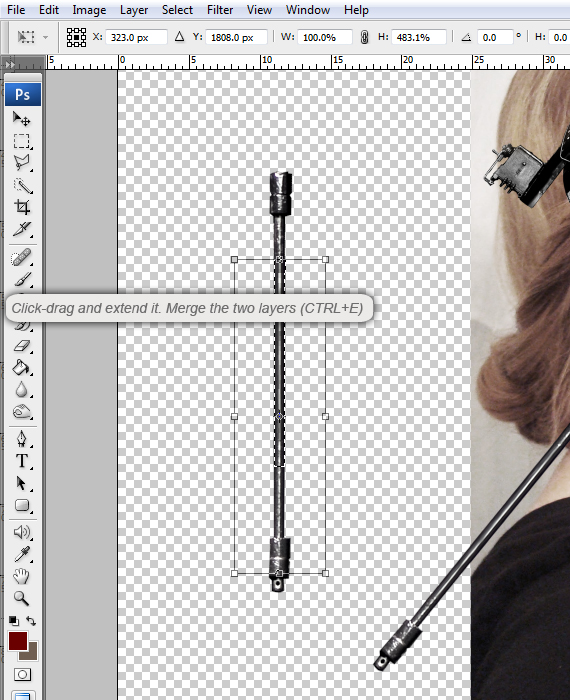Open the Image menu

coord(89,10)
